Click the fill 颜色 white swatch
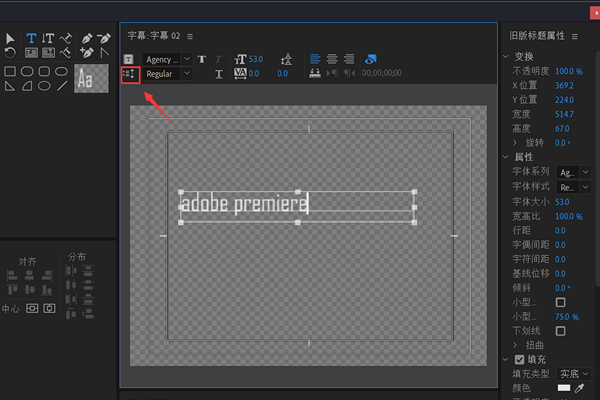Screen dimensions: 600x400 tap(564, 388)
